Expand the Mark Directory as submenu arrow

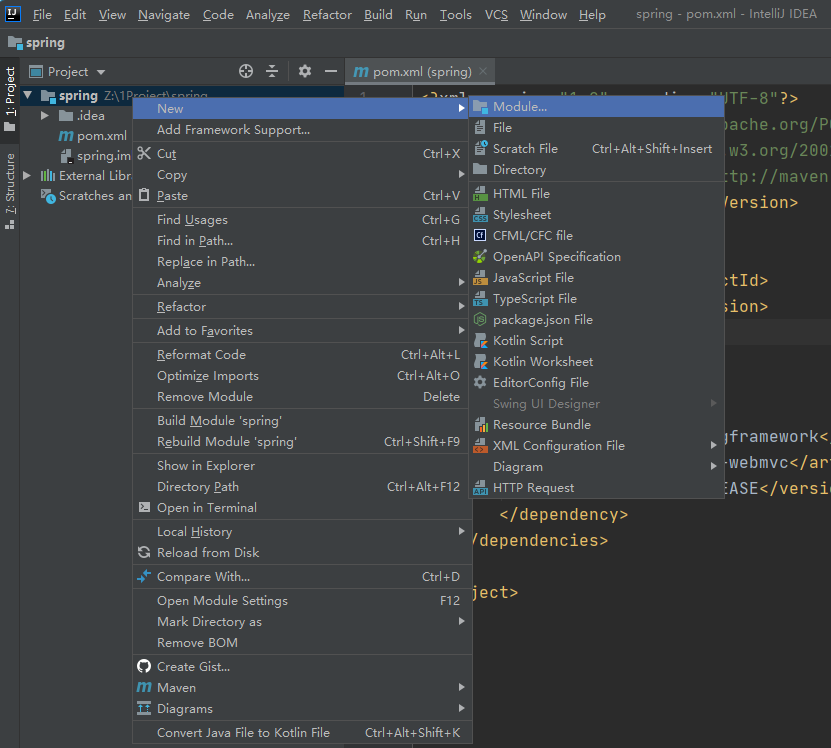[x=462, y=621]
